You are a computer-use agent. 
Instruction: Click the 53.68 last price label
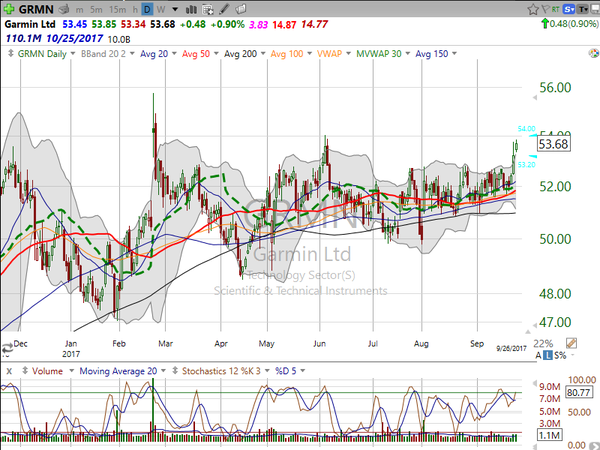click(x=554, y=144)
